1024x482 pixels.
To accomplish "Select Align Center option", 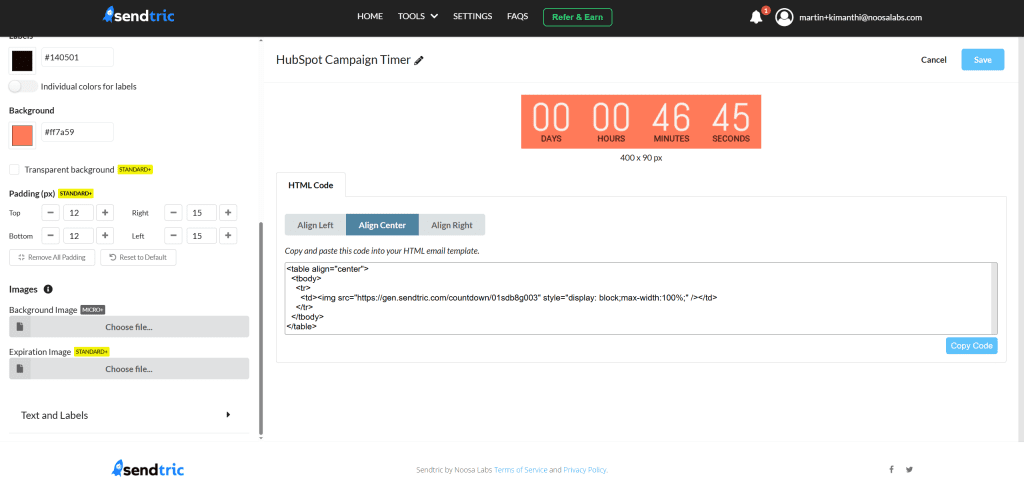I will coord(382,225).
